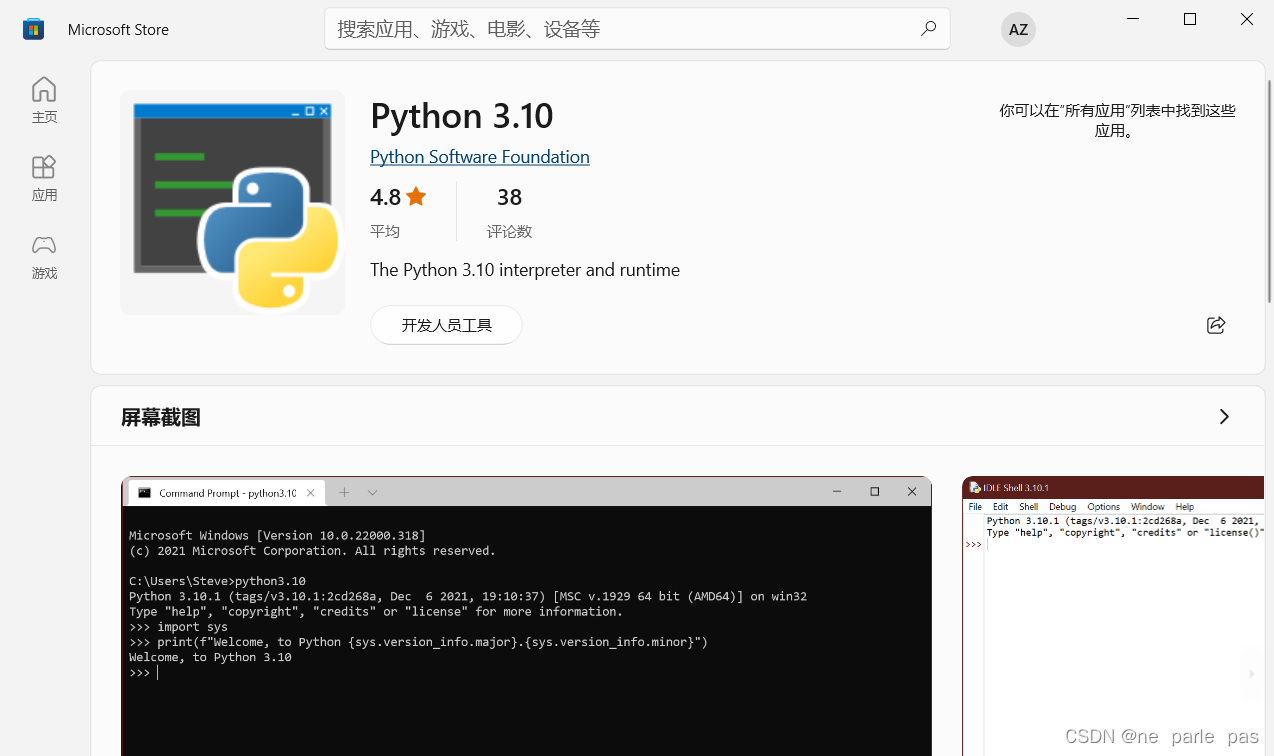Focus the store search box
The width and height of the screenshot is (1274, 756).
pos(637,29)
